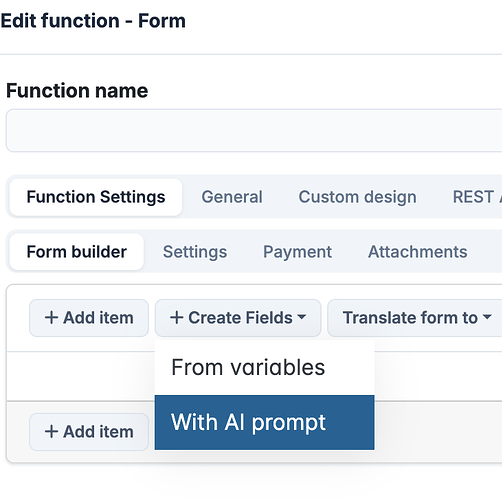Open the Attachments sub-tab
Screen dimensions: 502x500
pos(417,252)
